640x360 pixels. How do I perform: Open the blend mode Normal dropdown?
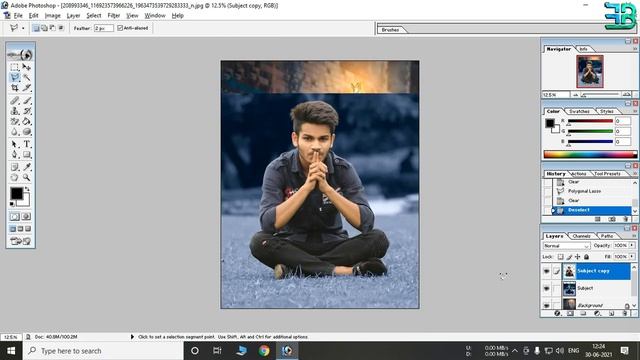click(567, 246)
